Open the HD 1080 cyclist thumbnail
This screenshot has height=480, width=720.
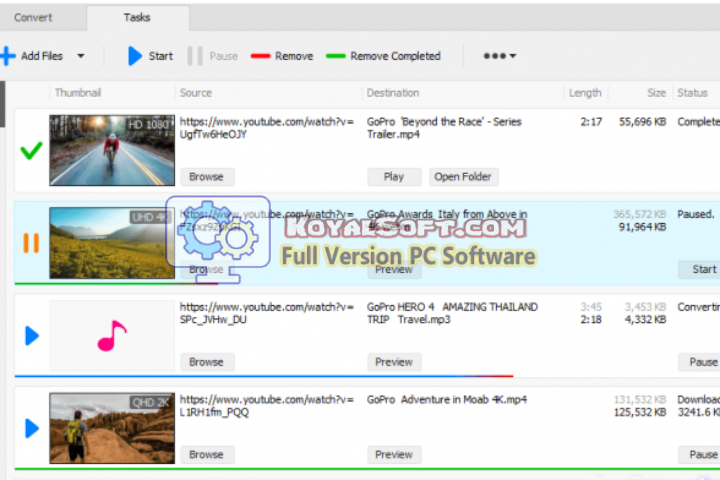click(x=112, y=150)
